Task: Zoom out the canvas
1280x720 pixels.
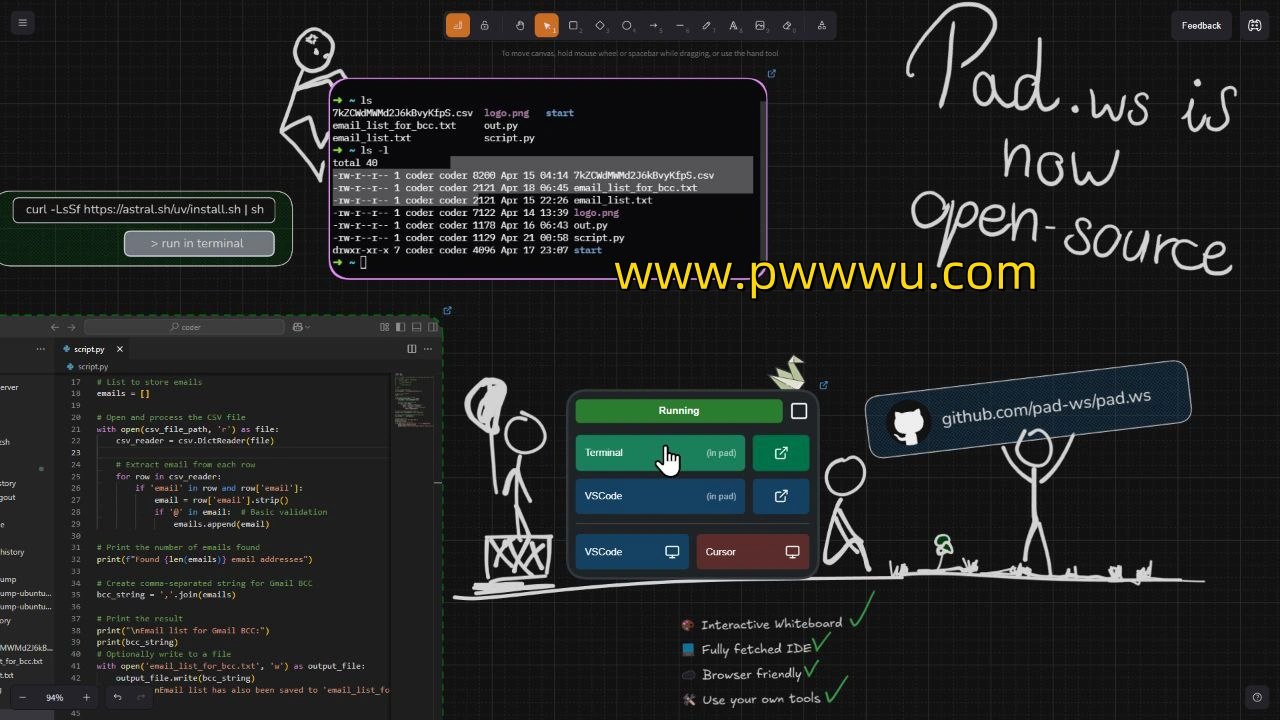Action: [23, 697]
